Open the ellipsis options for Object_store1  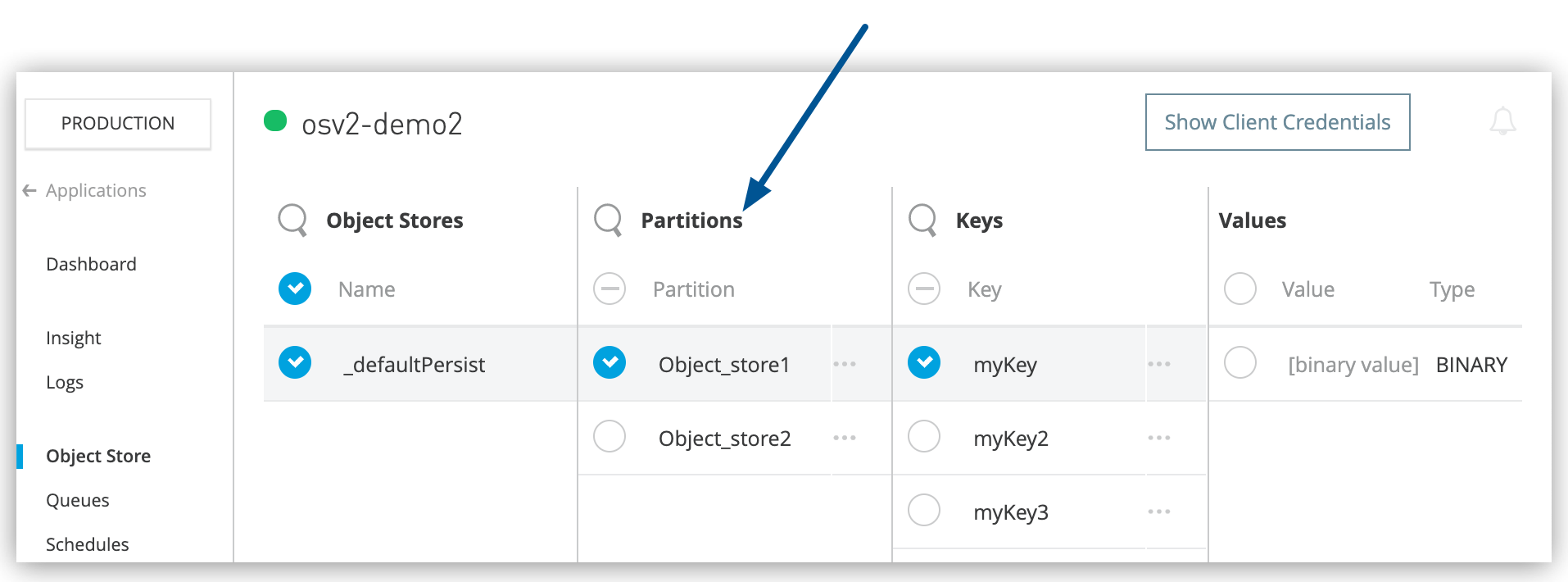(x=845, y=363)
